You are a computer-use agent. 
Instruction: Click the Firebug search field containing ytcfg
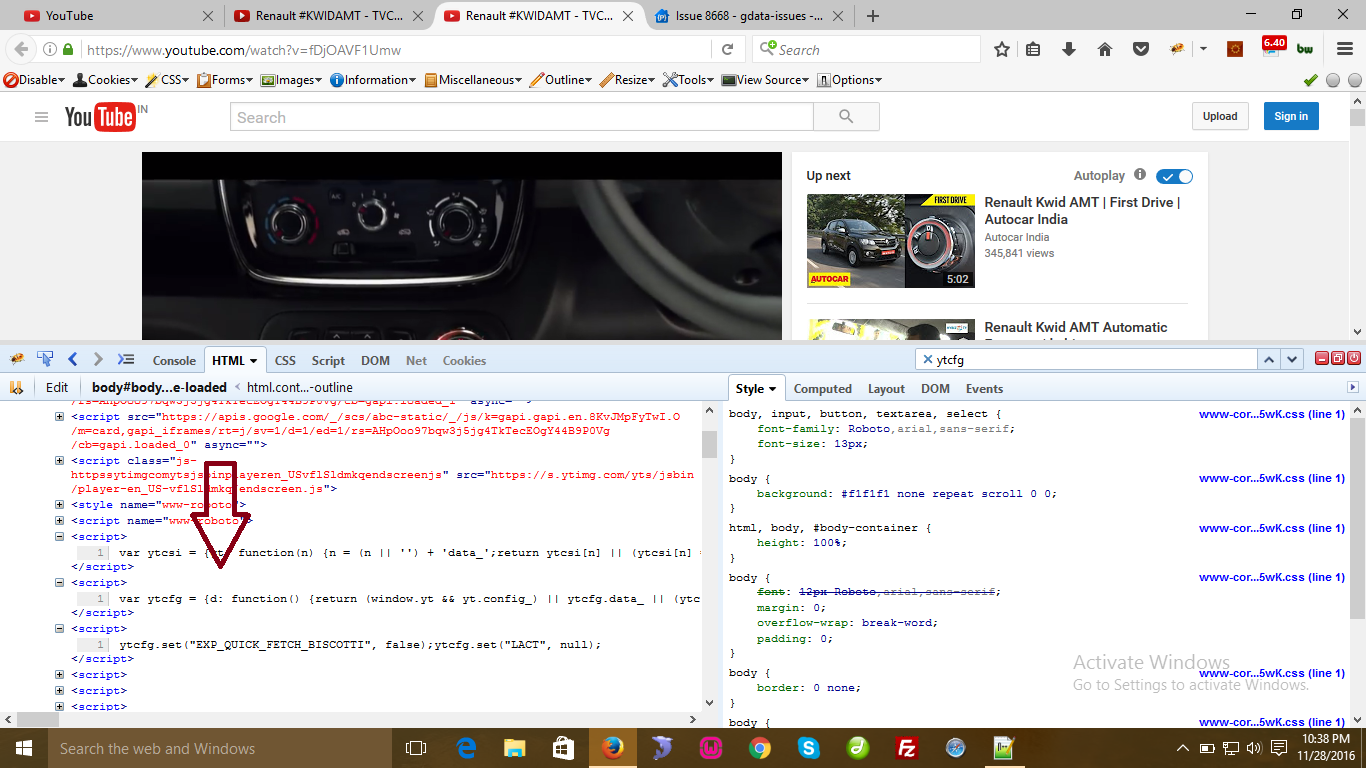click(x=1090, y=359)
